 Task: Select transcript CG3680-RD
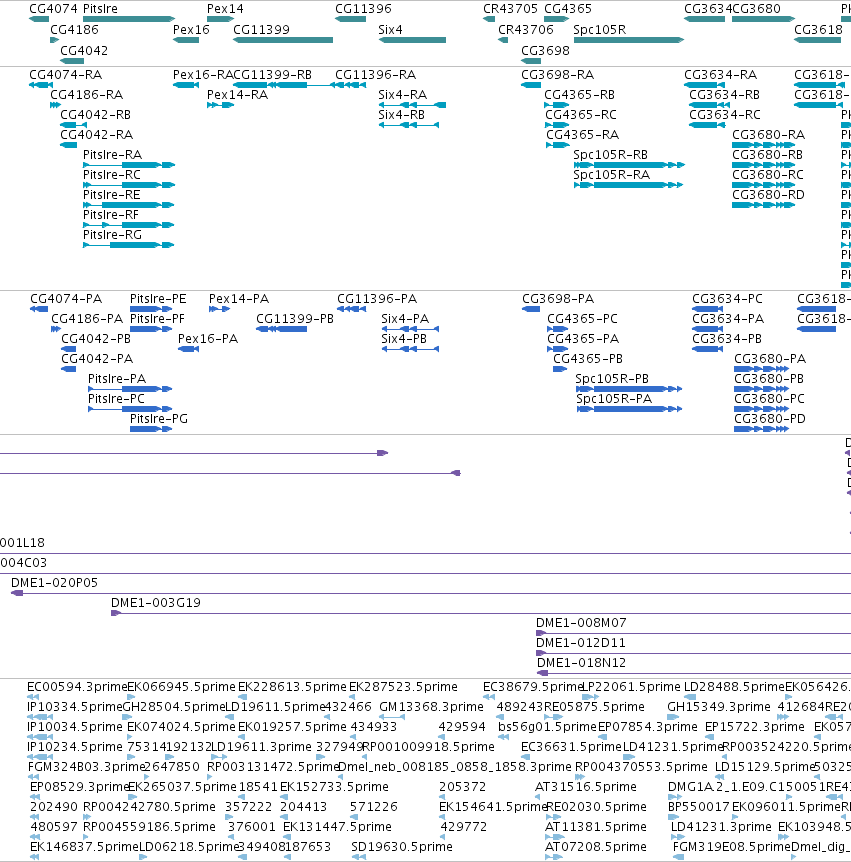764,205
